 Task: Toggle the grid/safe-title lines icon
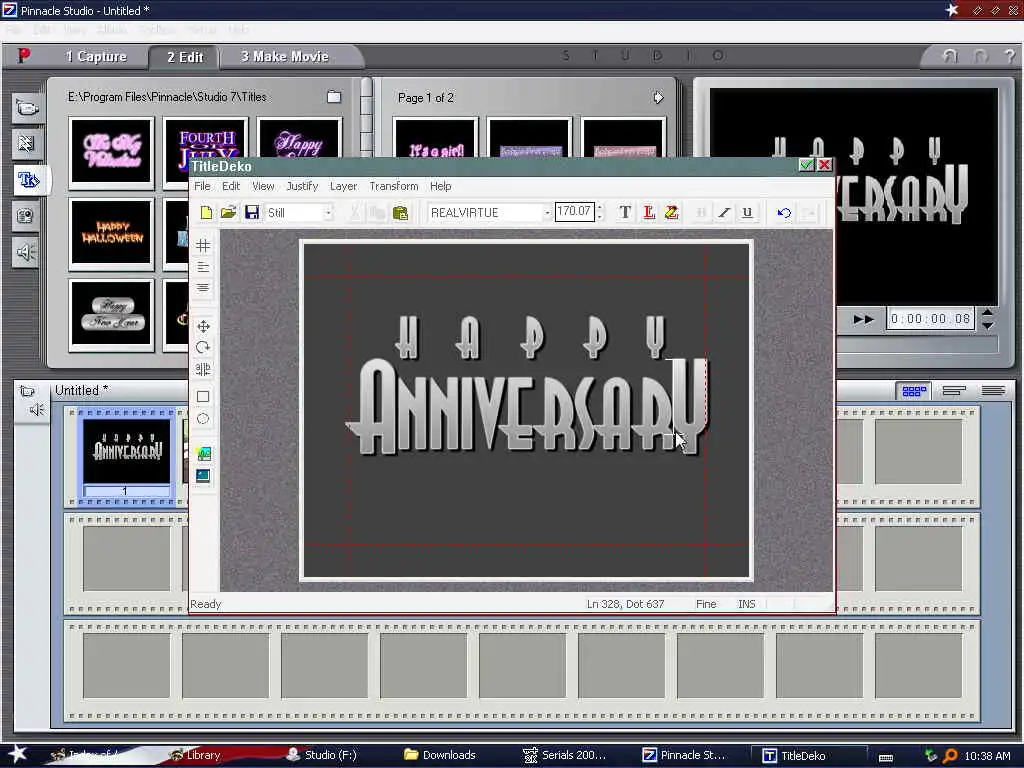pyautogui.click(x=203, y=246)
